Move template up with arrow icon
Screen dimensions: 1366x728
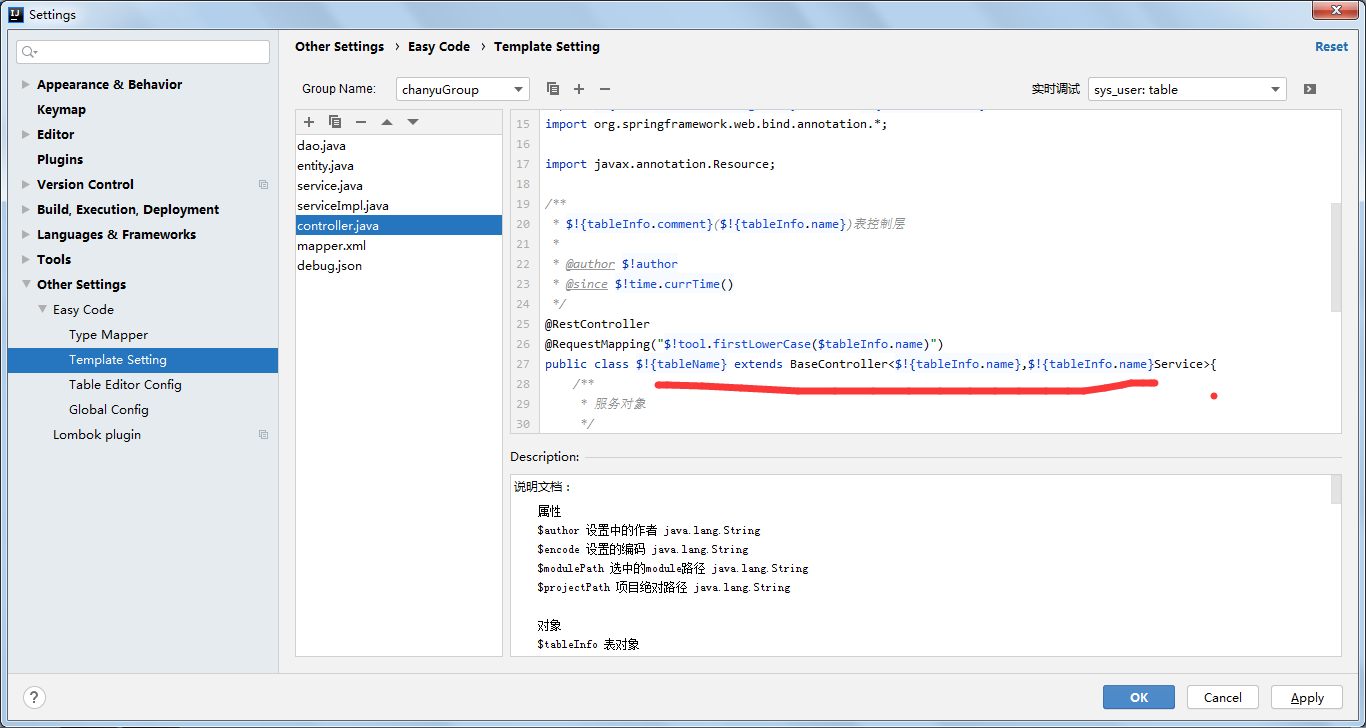coord(387,122)
